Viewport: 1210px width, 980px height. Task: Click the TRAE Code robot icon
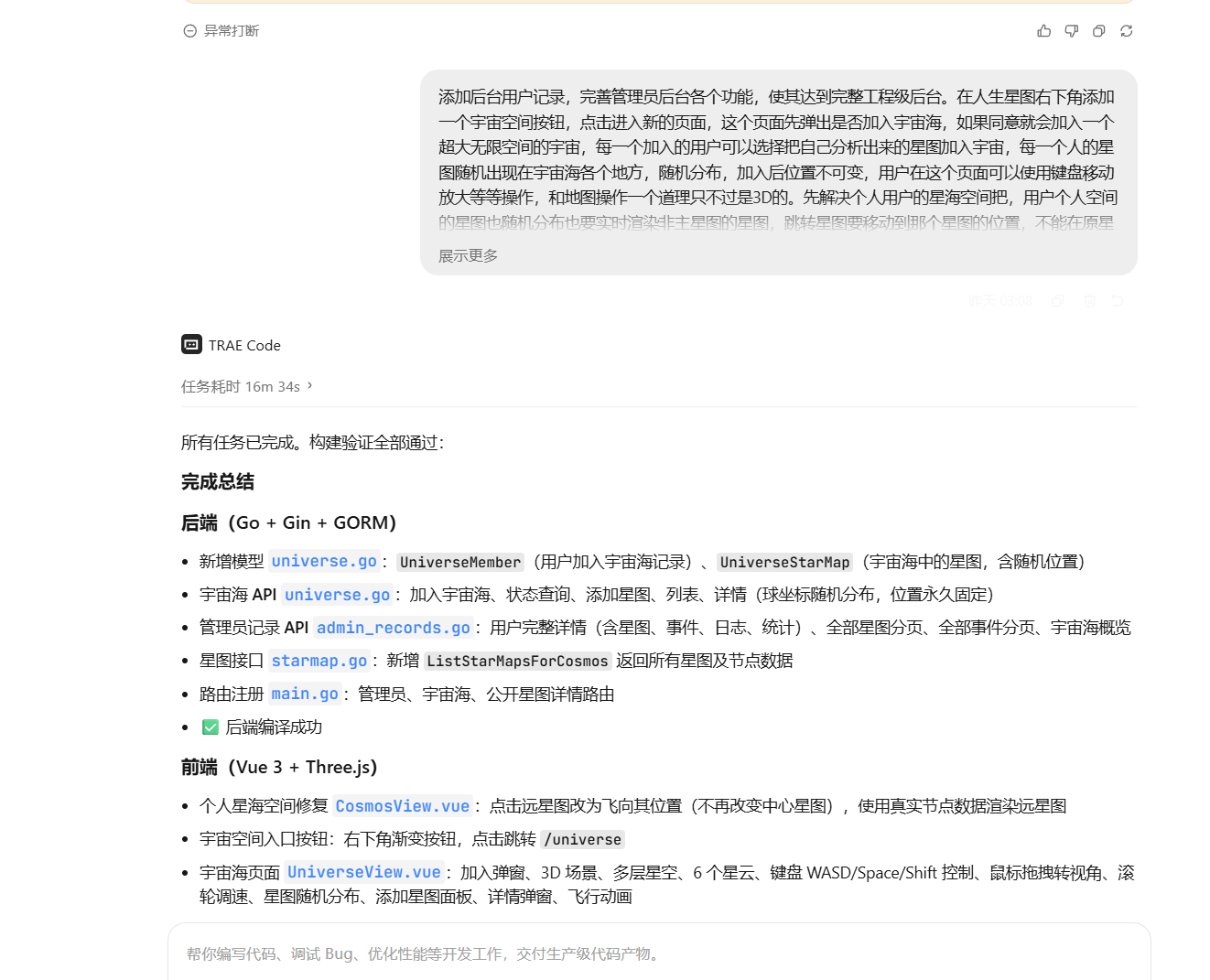[191, 344]
